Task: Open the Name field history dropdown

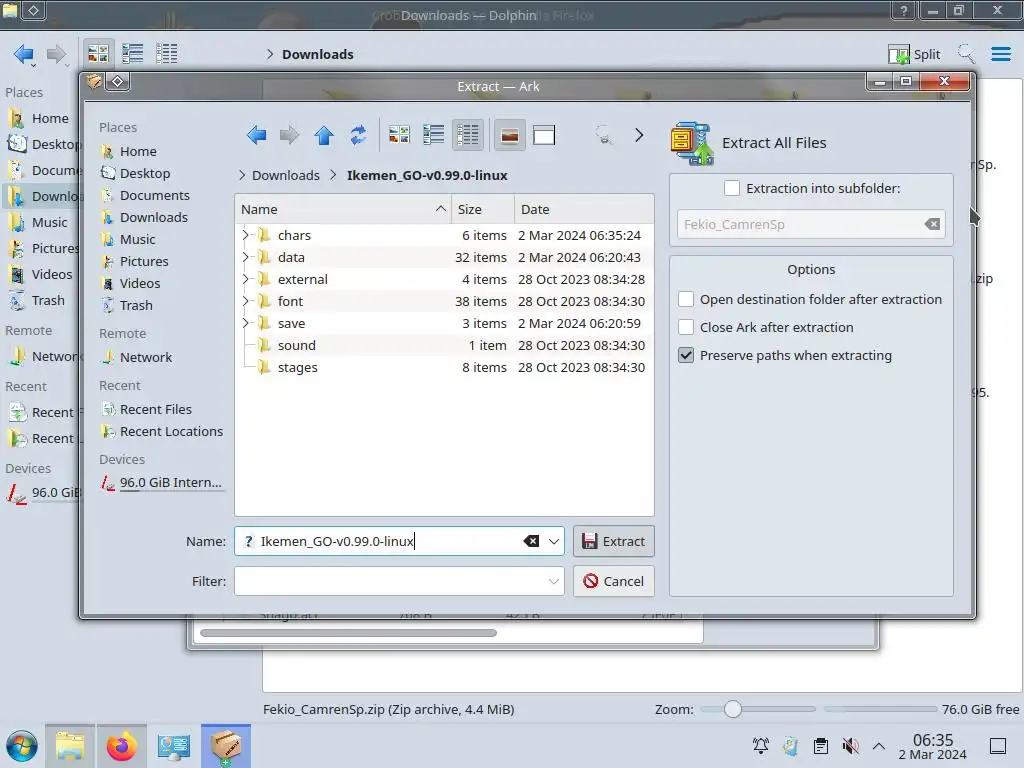Action: [x=554, y=541]
